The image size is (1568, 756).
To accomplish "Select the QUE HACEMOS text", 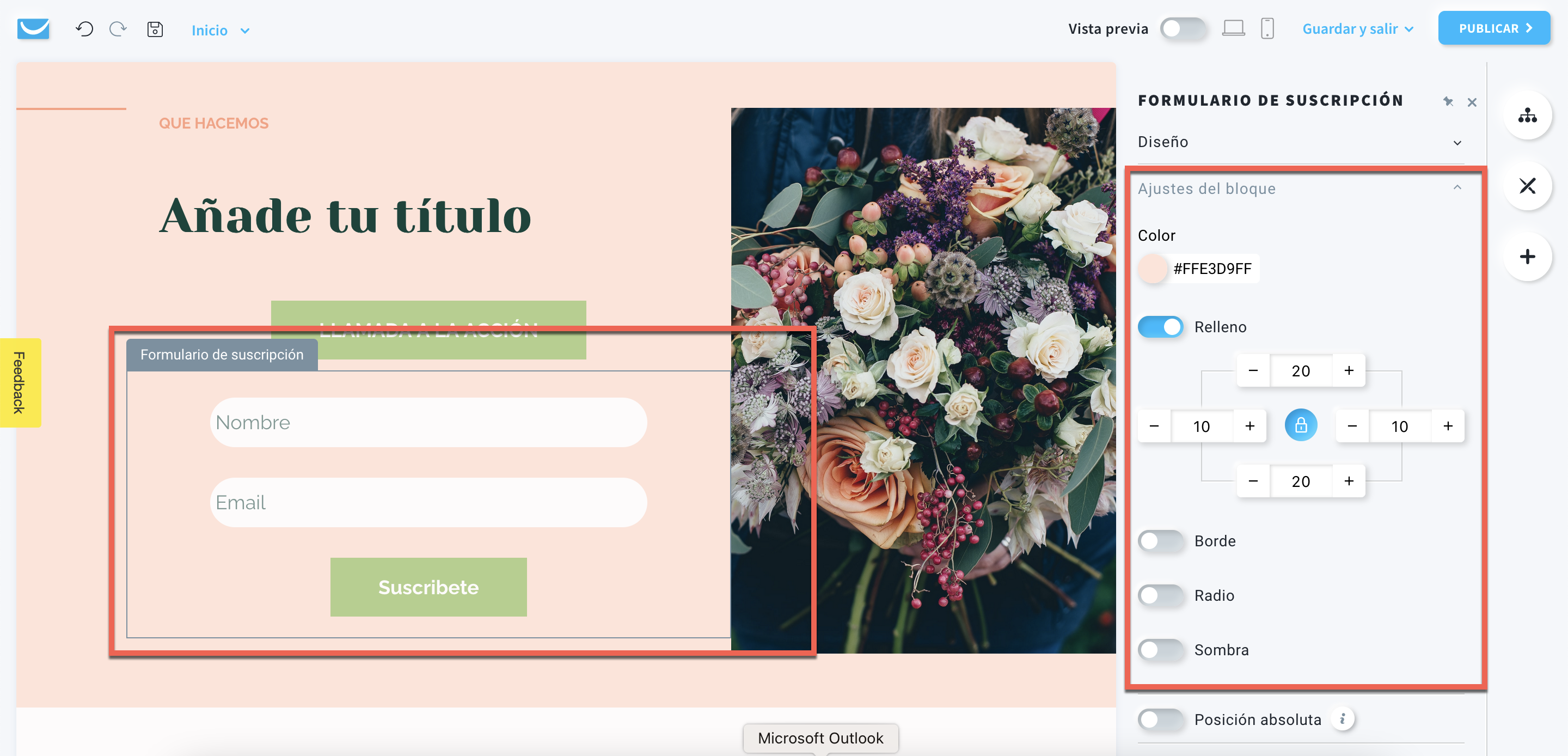I will [x=213, y=123].
